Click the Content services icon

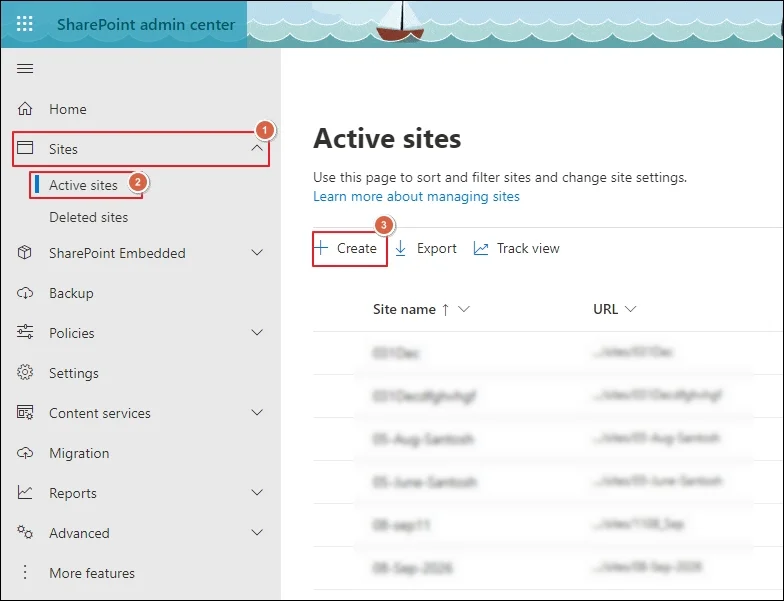pos(25,412)
